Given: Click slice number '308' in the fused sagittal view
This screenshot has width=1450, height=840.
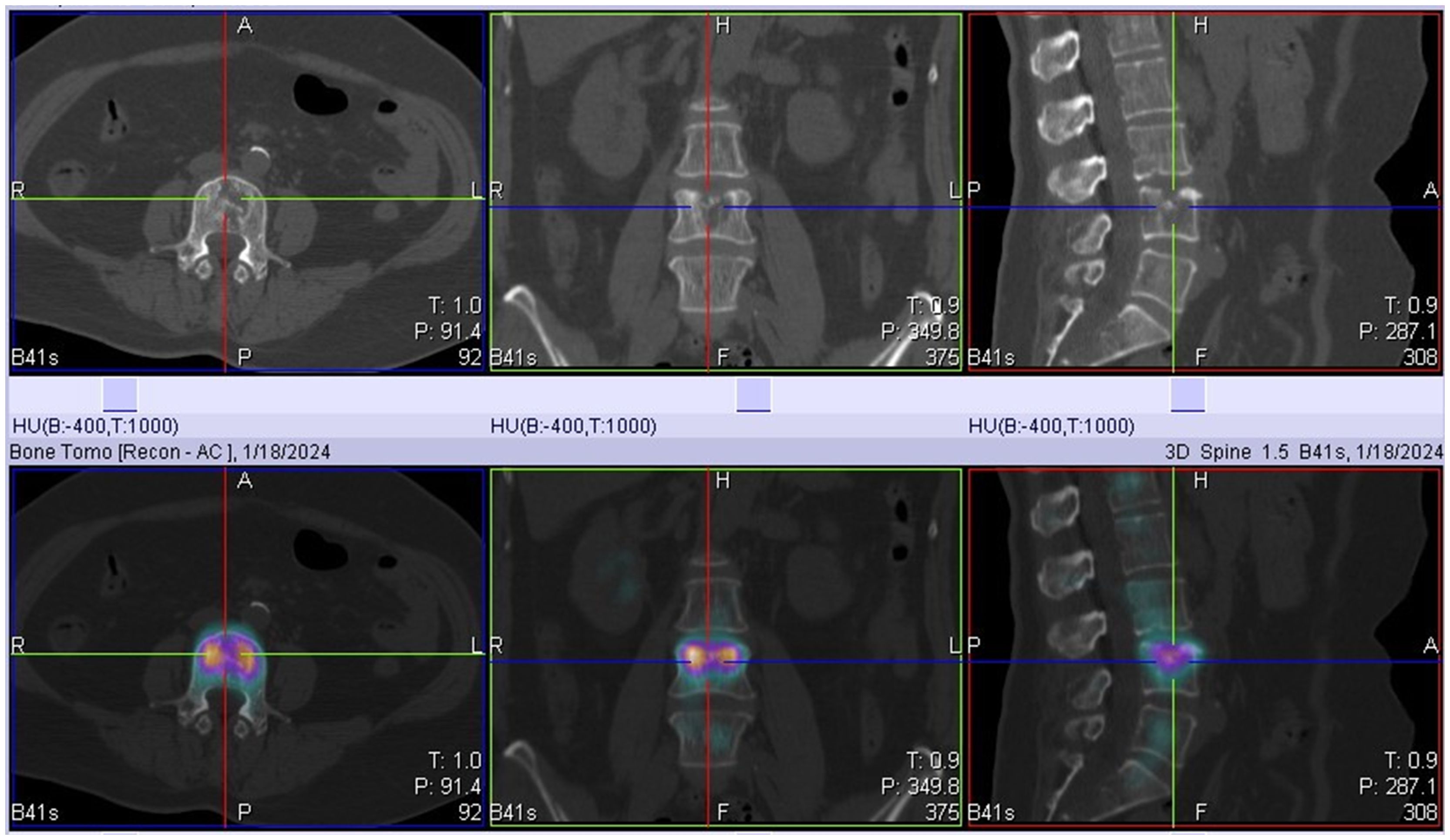Looking at the screenshot, I should point(1420,813).
